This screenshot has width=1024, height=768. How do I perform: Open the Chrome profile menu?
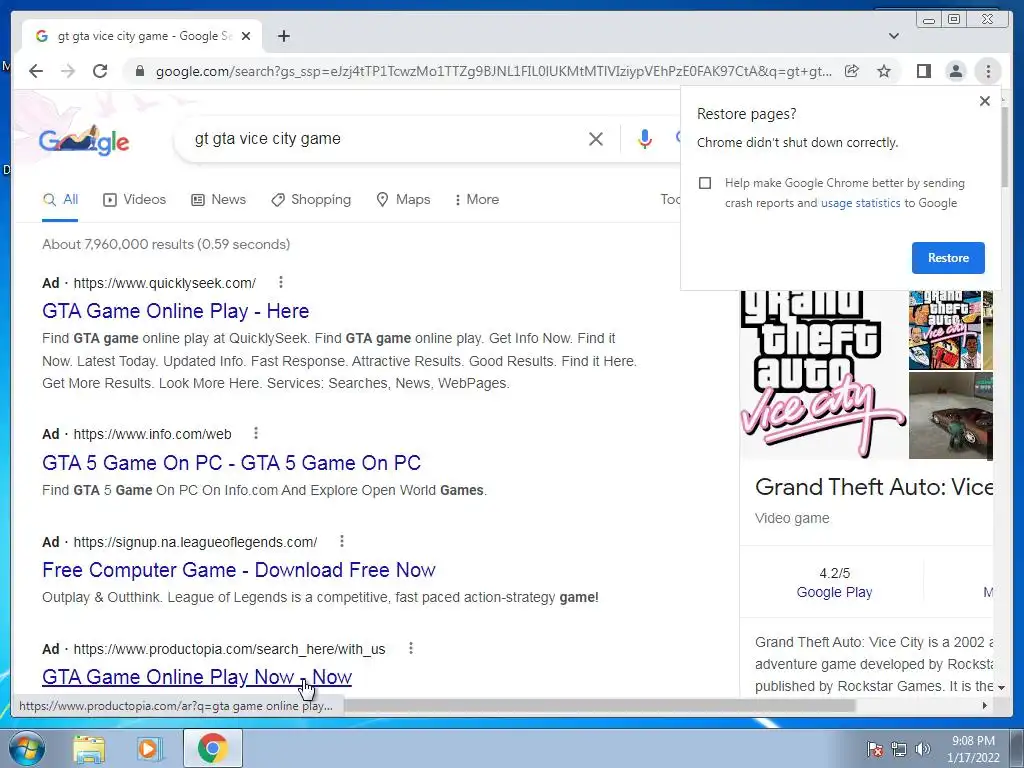click(955, 71)
